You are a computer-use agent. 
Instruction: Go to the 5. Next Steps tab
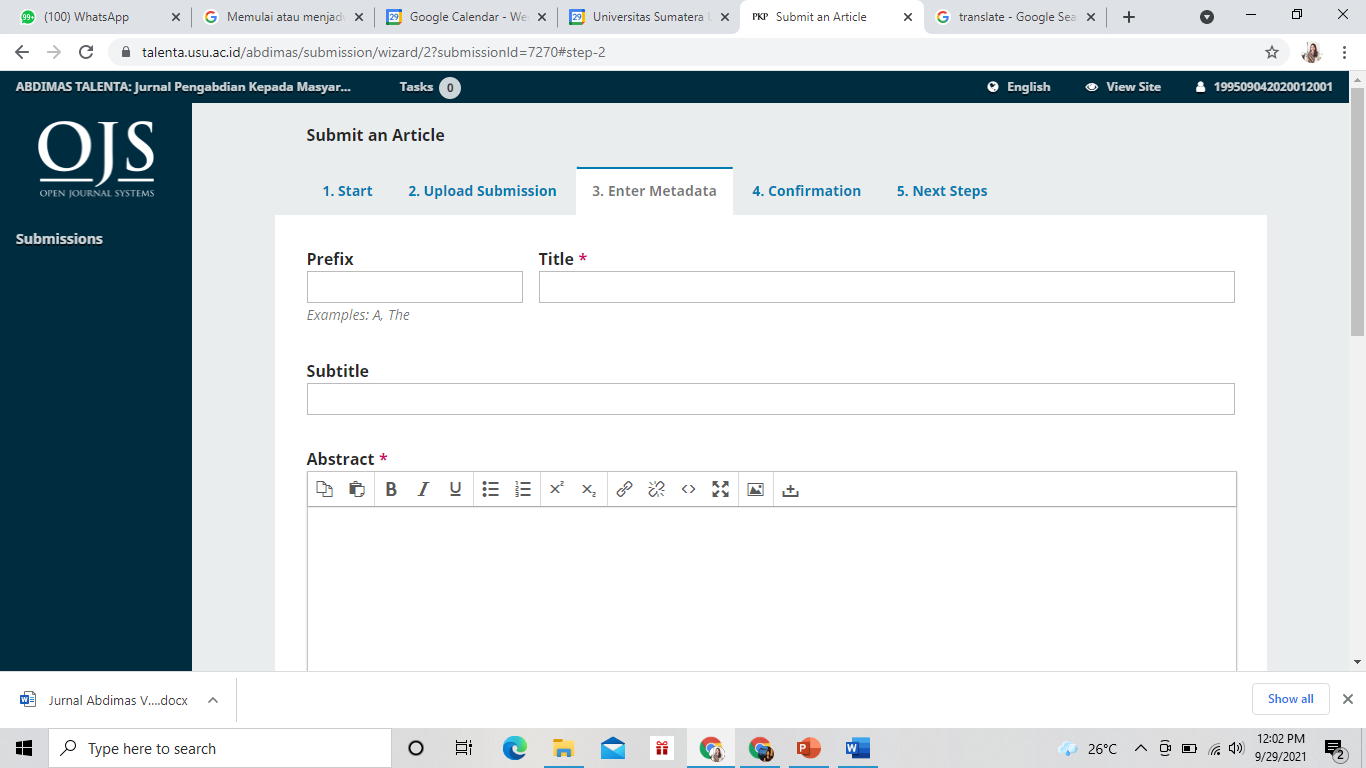[x=941, y=191]
